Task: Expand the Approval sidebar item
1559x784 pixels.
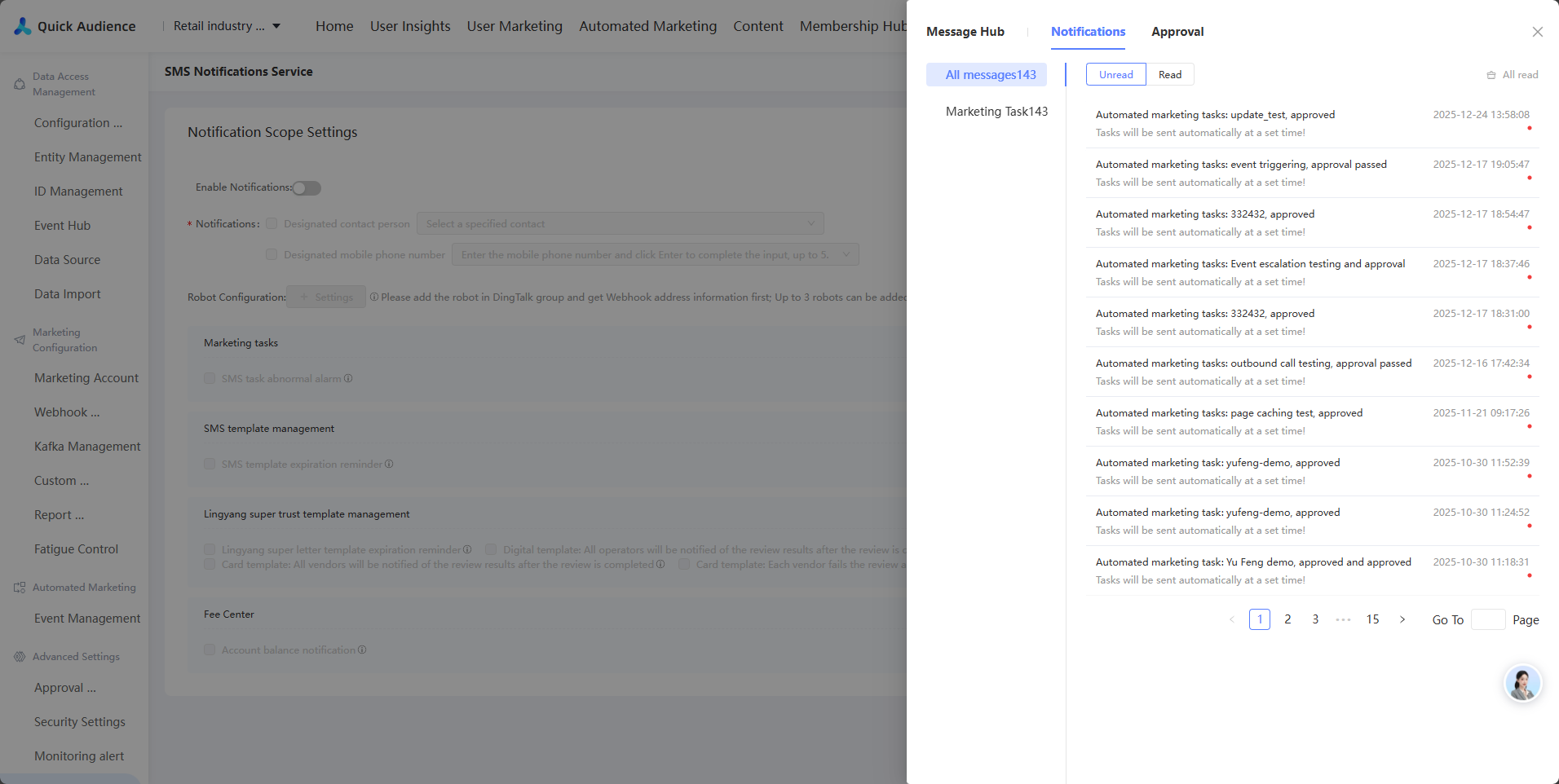Action: click(x=65, y=688)
